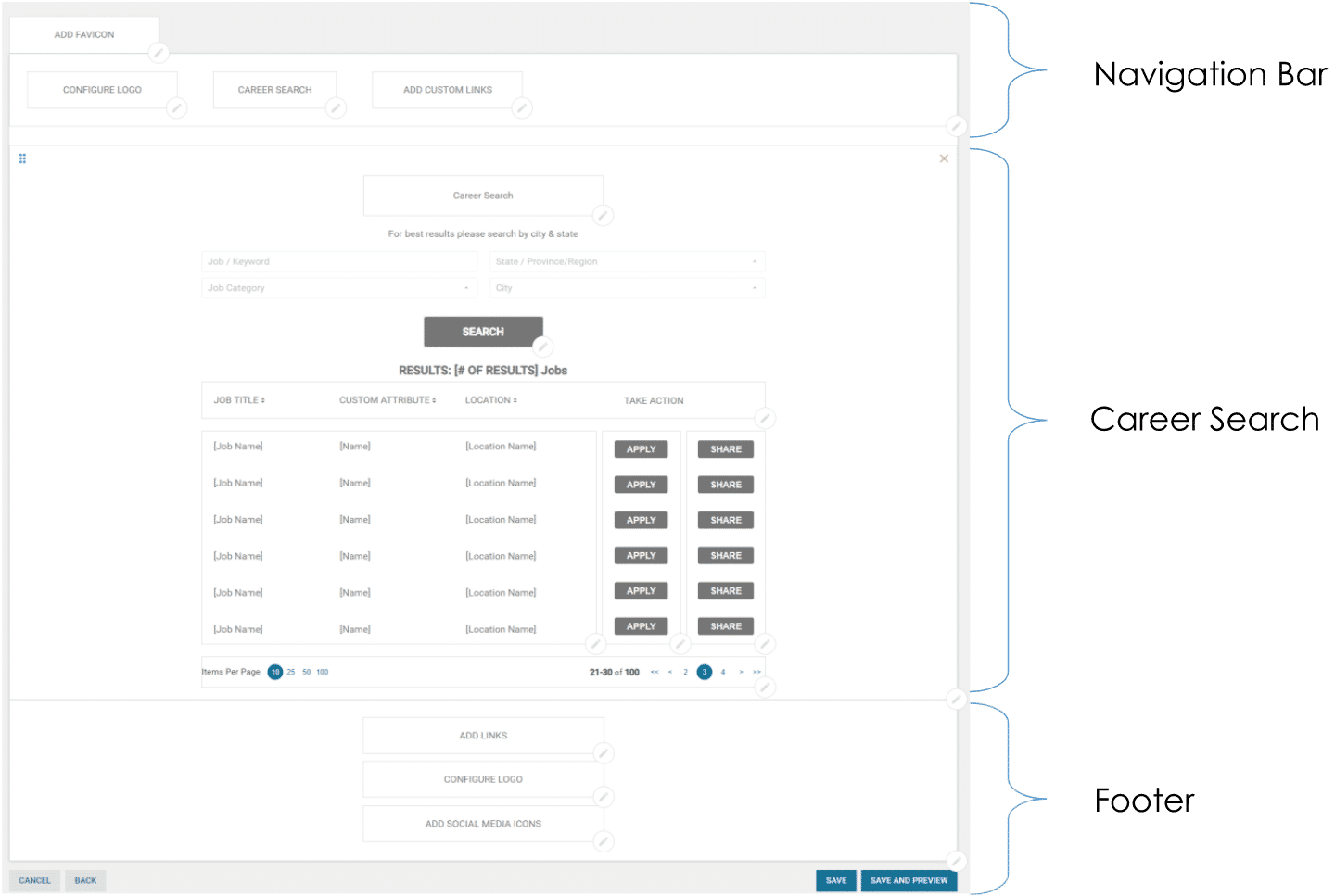
Task: Click the edit pencil beside the pagination row
Action: coord(764,687)
